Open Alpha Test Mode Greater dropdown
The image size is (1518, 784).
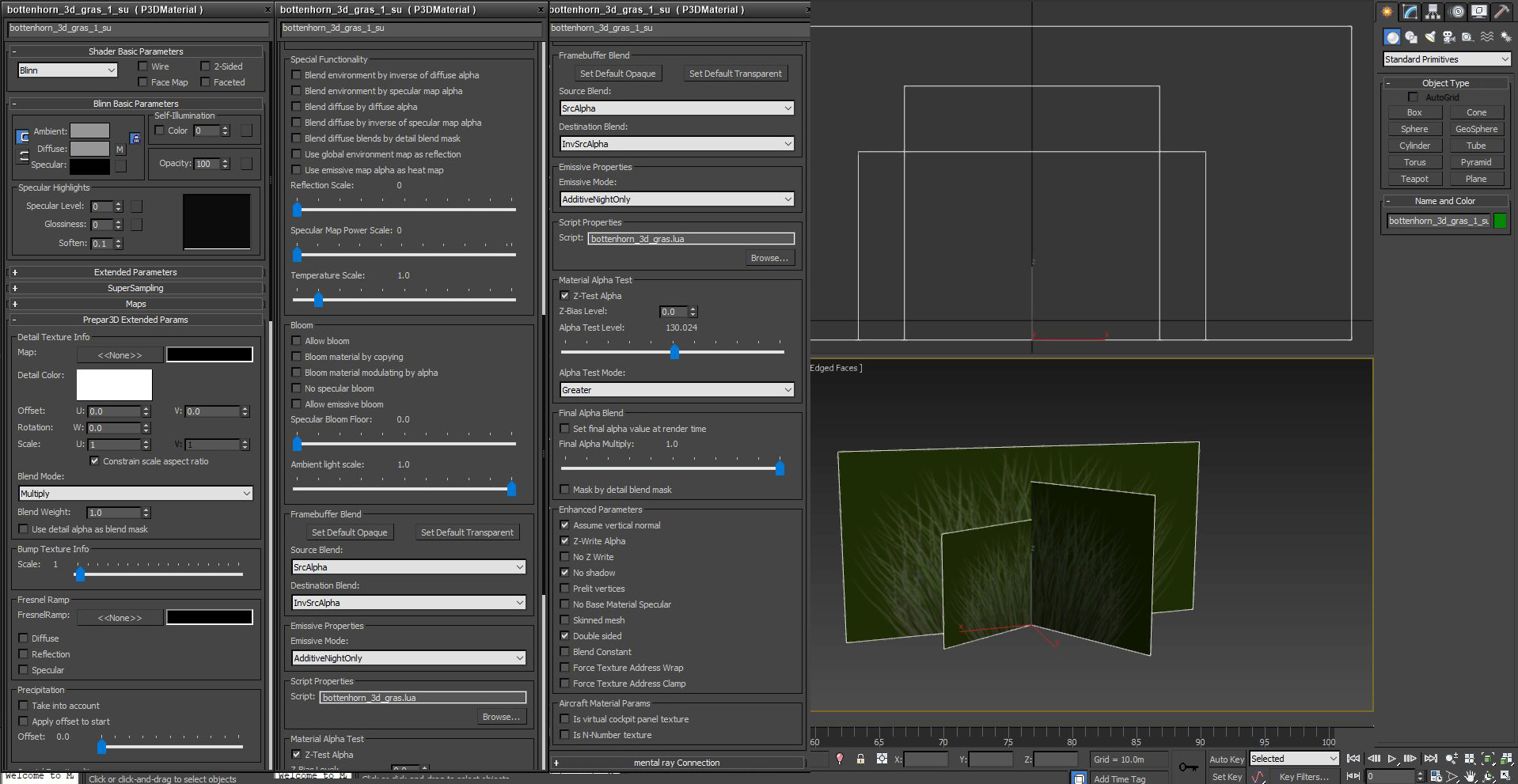(677, 390)
